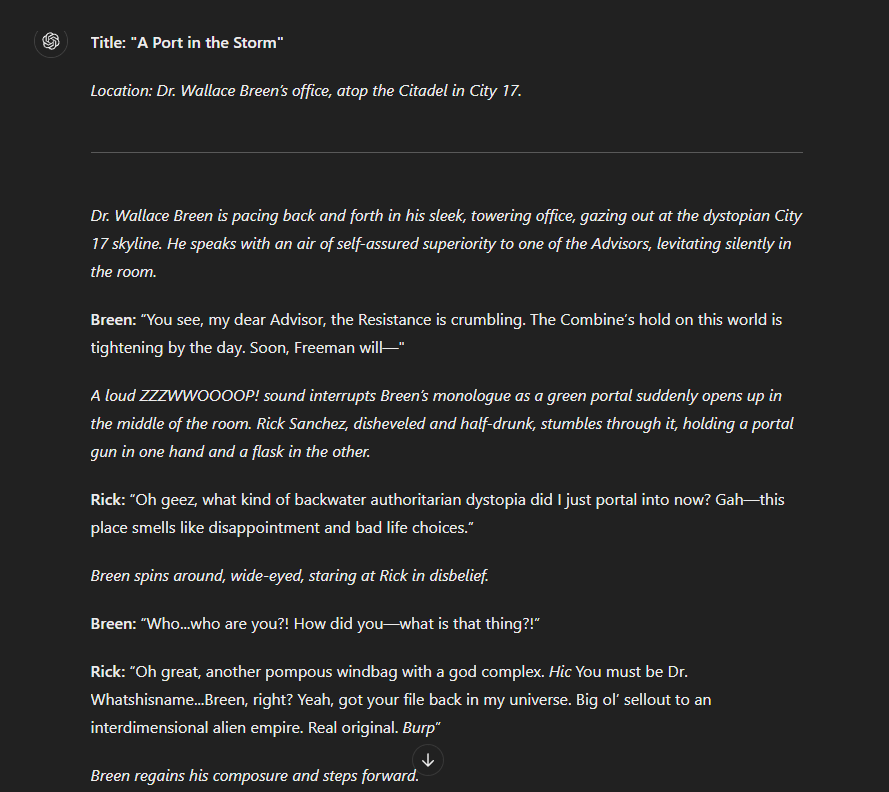The width and height of the screenshot is (889, 792).
Task: Click the "Rick:" label before "Oh geez"
Action: [x=107, y=499]
